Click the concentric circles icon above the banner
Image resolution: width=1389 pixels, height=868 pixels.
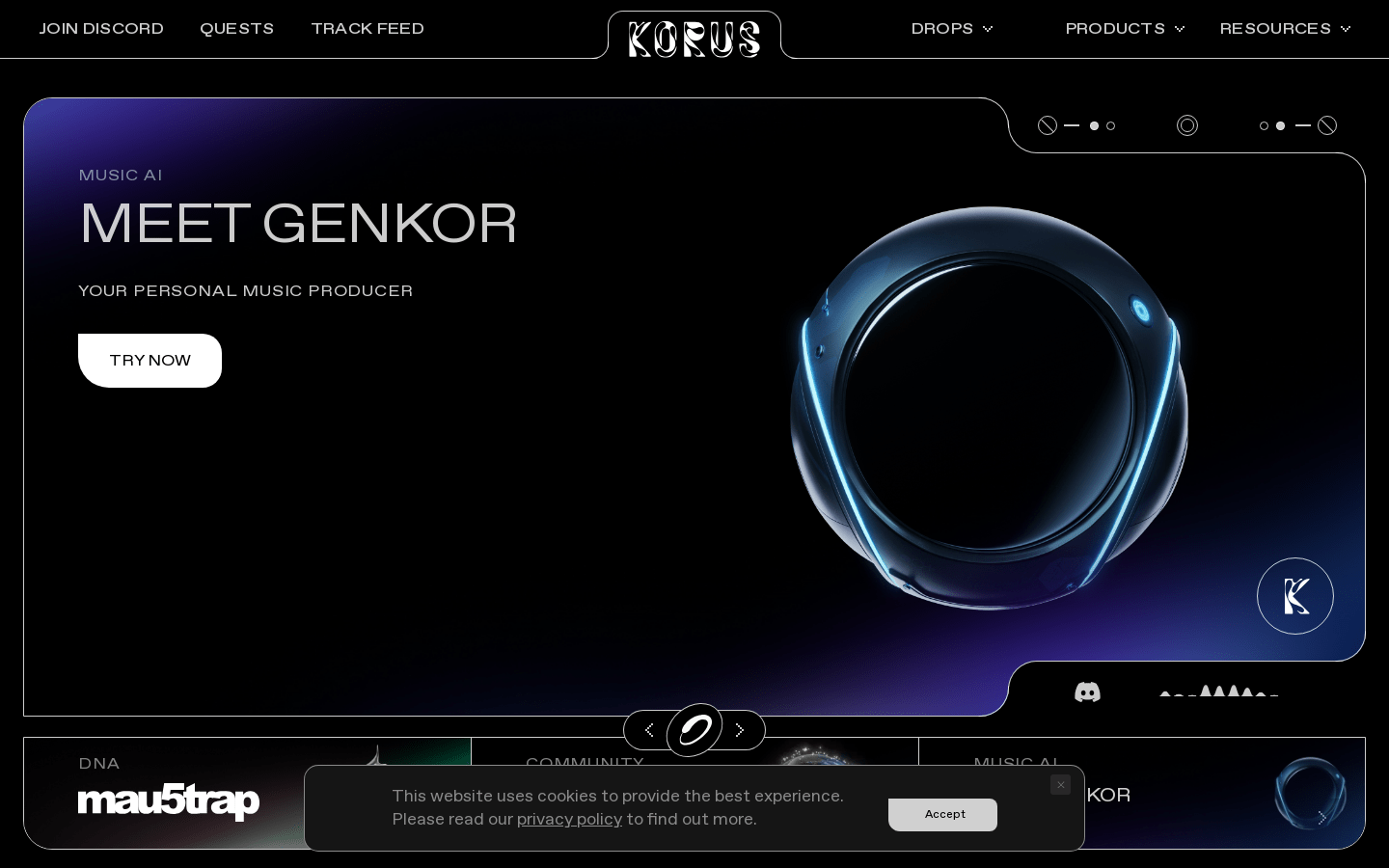tap(1187, 125)
